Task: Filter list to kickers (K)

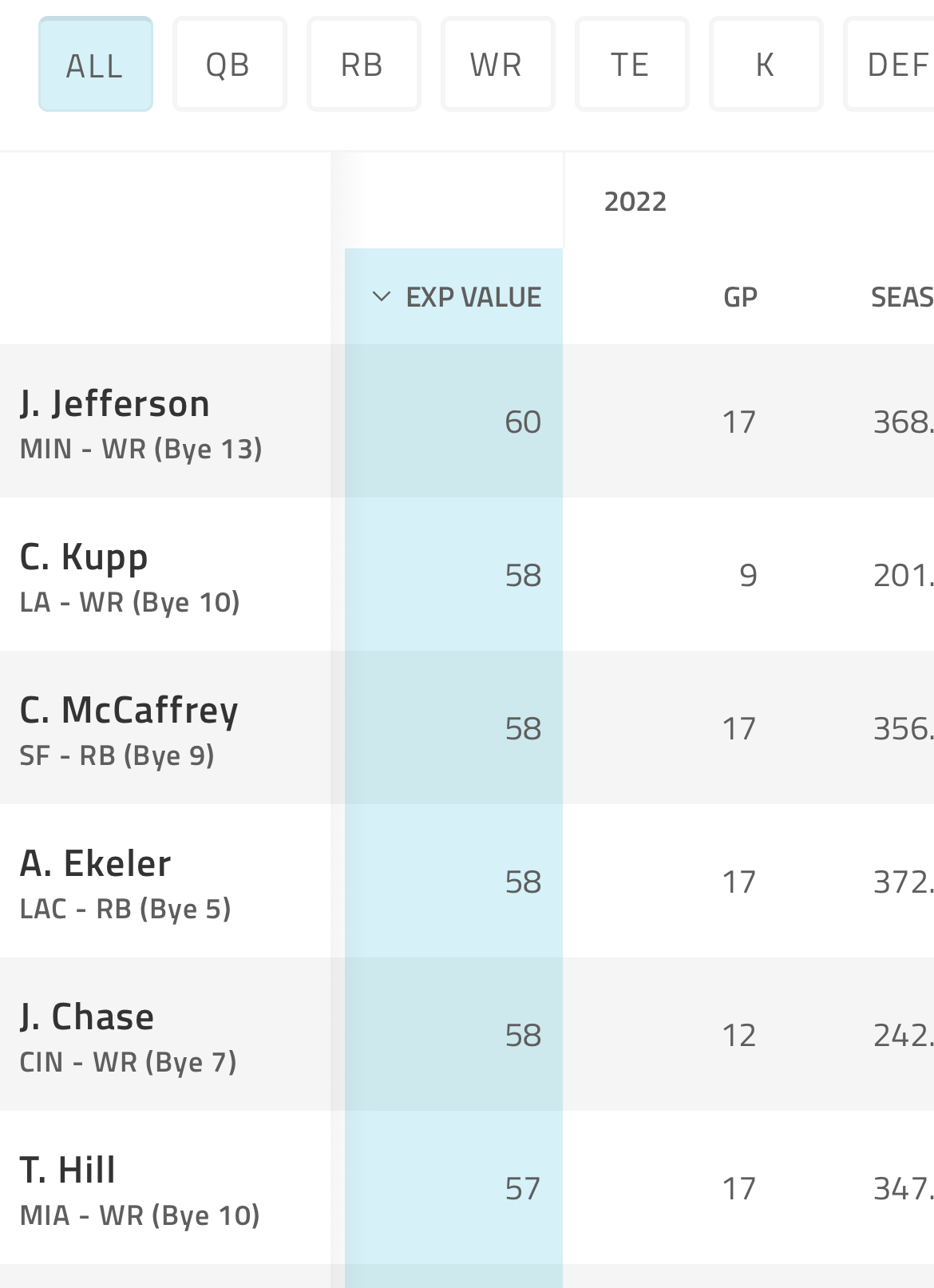Action: 766,64
